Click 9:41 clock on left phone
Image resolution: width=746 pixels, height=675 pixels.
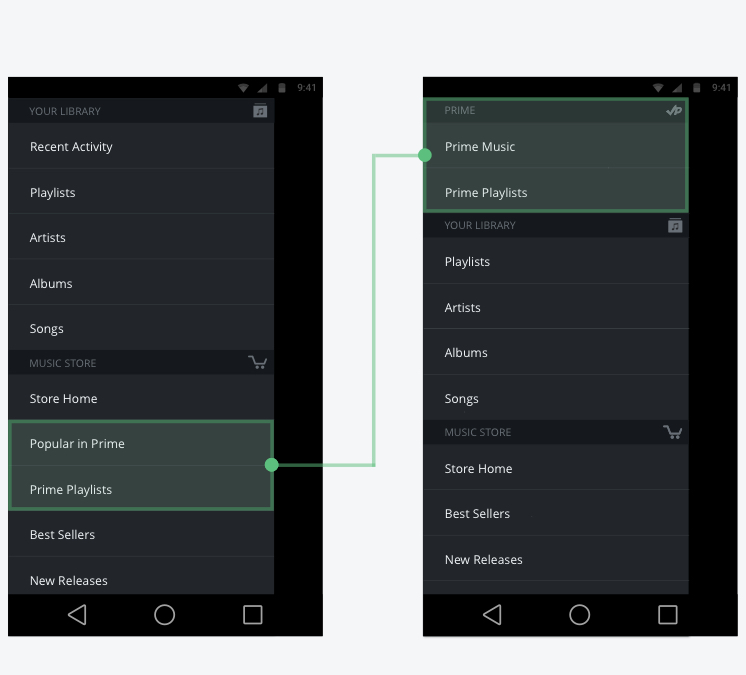pyautogui.click(x=306, y=88)
